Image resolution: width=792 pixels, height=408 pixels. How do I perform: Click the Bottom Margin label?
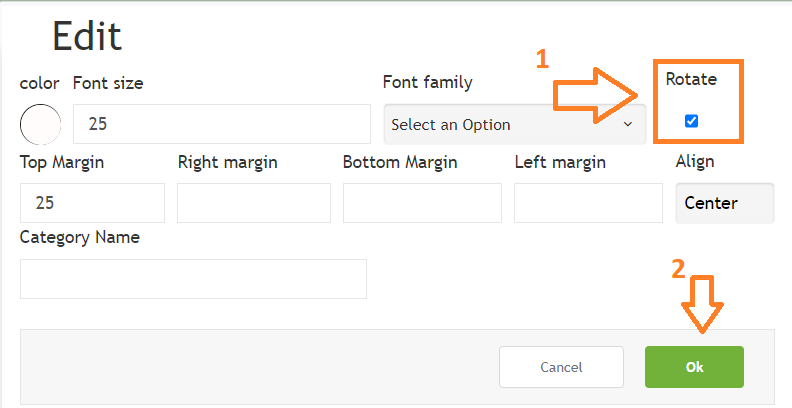(x=400, y=163)
